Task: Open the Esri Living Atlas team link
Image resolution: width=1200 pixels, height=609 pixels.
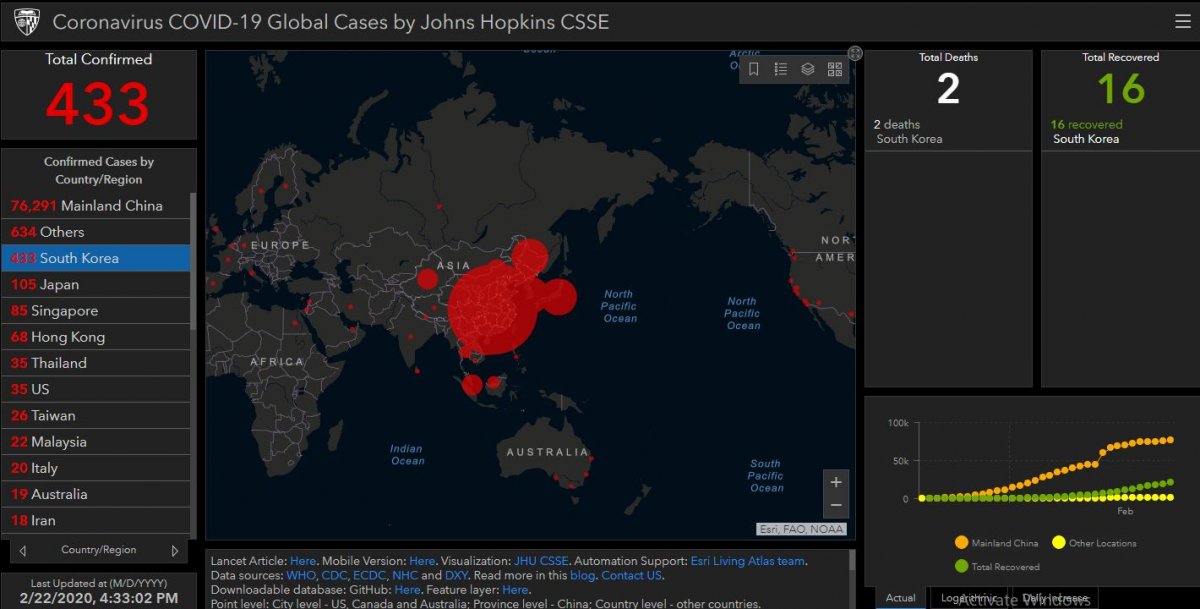Action: click(x=747, y=561)
